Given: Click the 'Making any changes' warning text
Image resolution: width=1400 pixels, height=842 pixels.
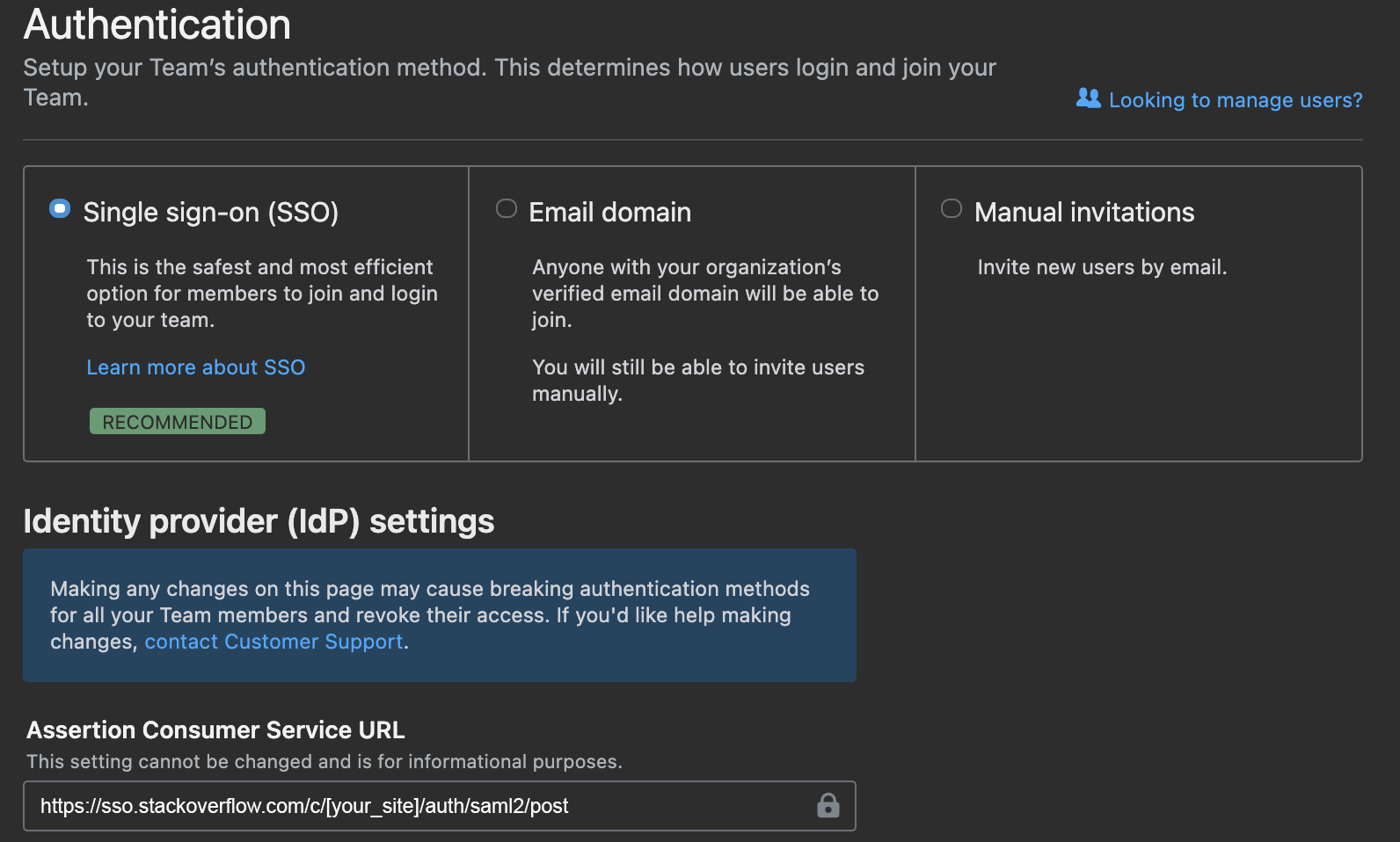Looking at the screenshot, I should coord(429,602).
